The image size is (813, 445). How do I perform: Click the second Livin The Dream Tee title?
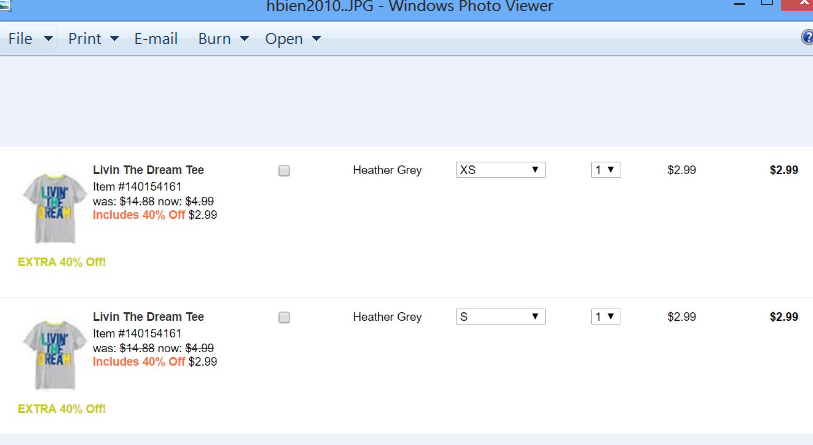tap(148, 317)
